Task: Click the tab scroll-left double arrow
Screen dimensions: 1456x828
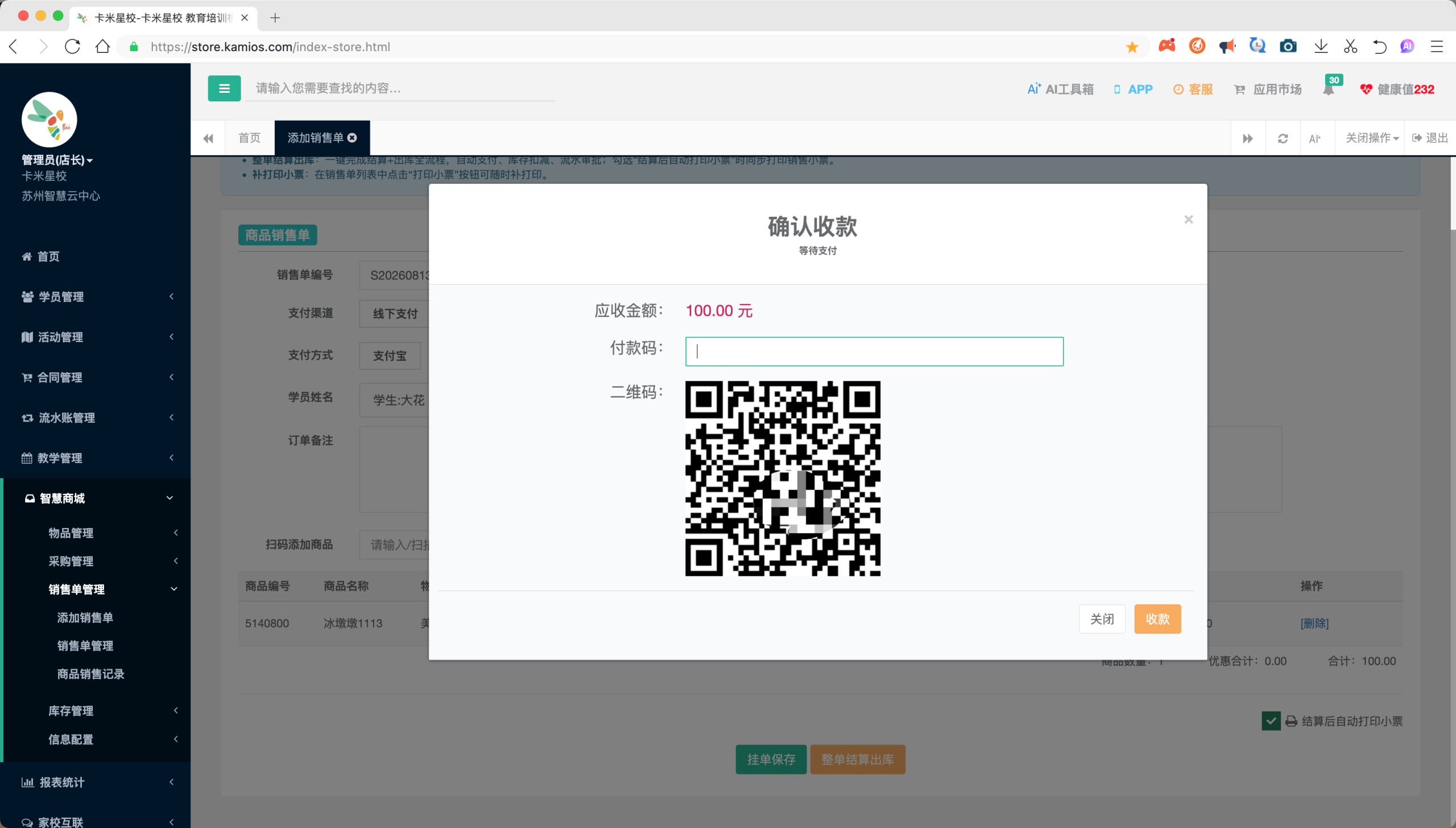Action: (208, 138)
